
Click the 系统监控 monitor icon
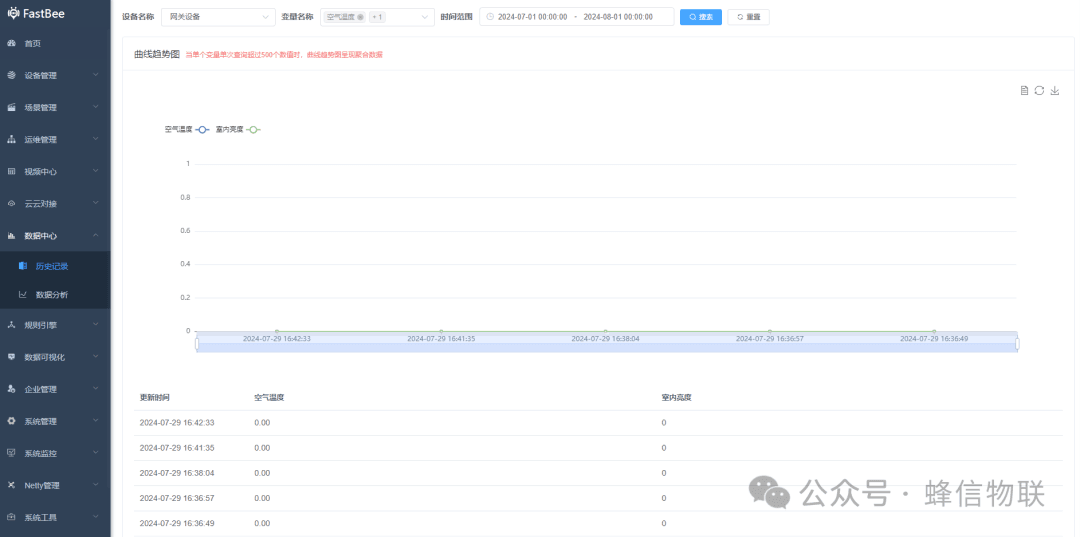point(11,453)
